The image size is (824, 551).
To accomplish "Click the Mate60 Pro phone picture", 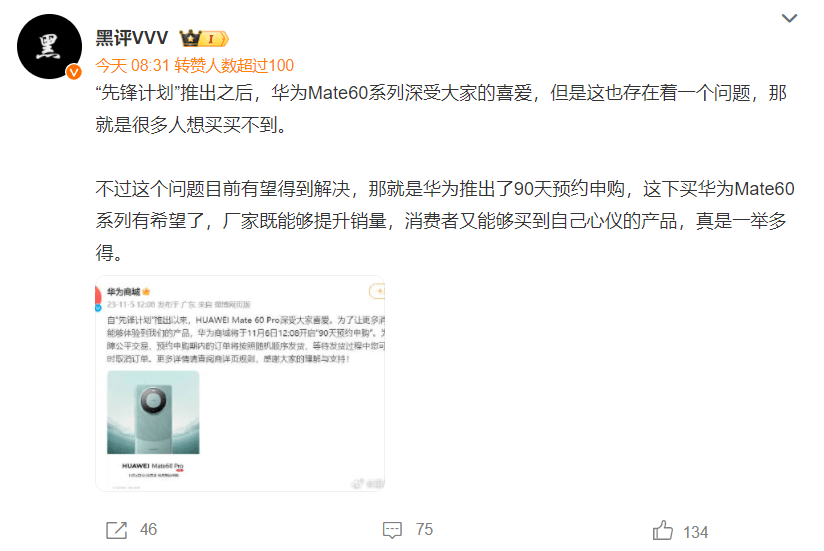I will coord(153,412).
